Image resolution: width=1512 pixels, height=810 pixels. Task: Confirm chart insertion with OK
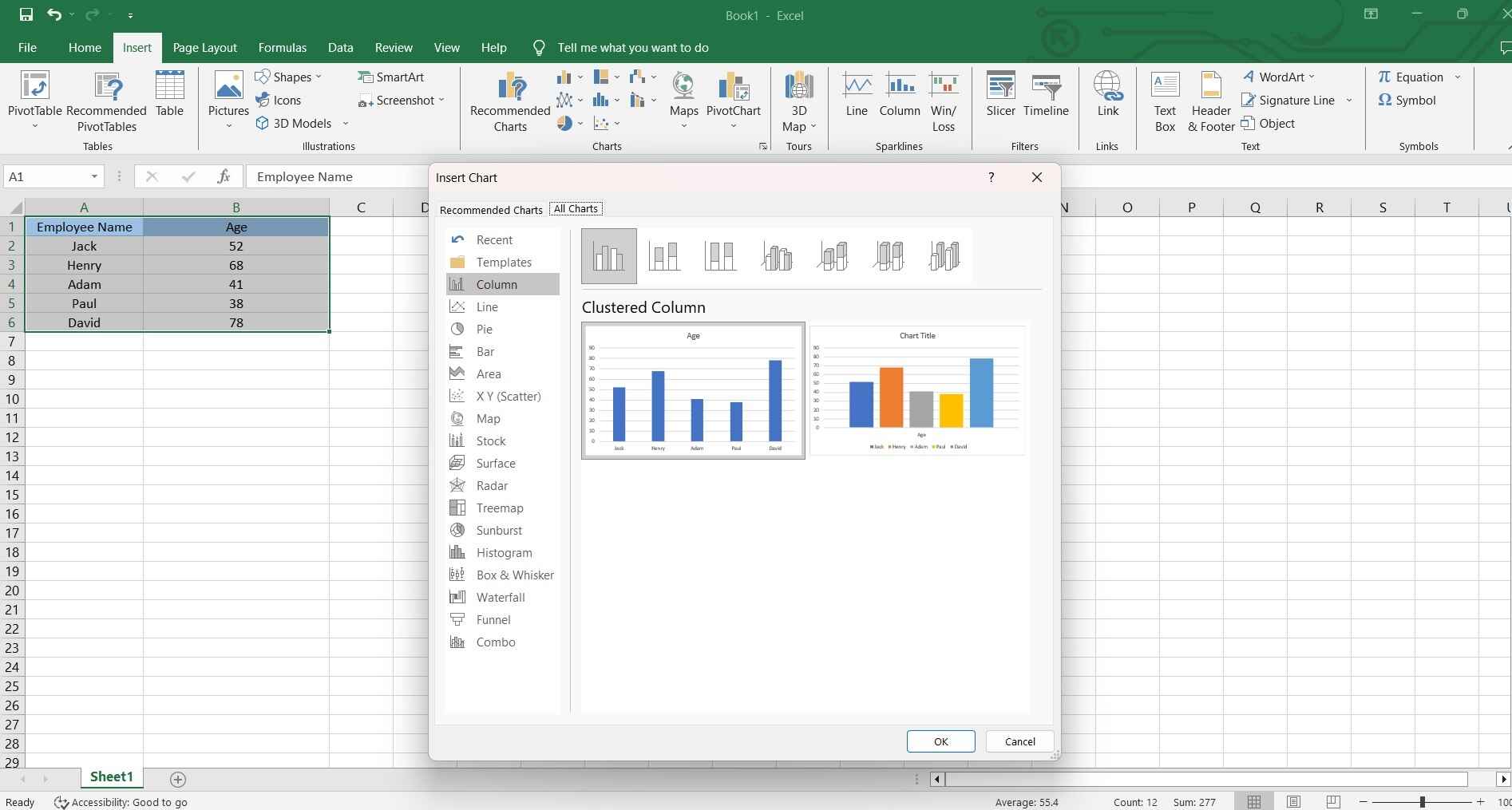click(940, 741)
